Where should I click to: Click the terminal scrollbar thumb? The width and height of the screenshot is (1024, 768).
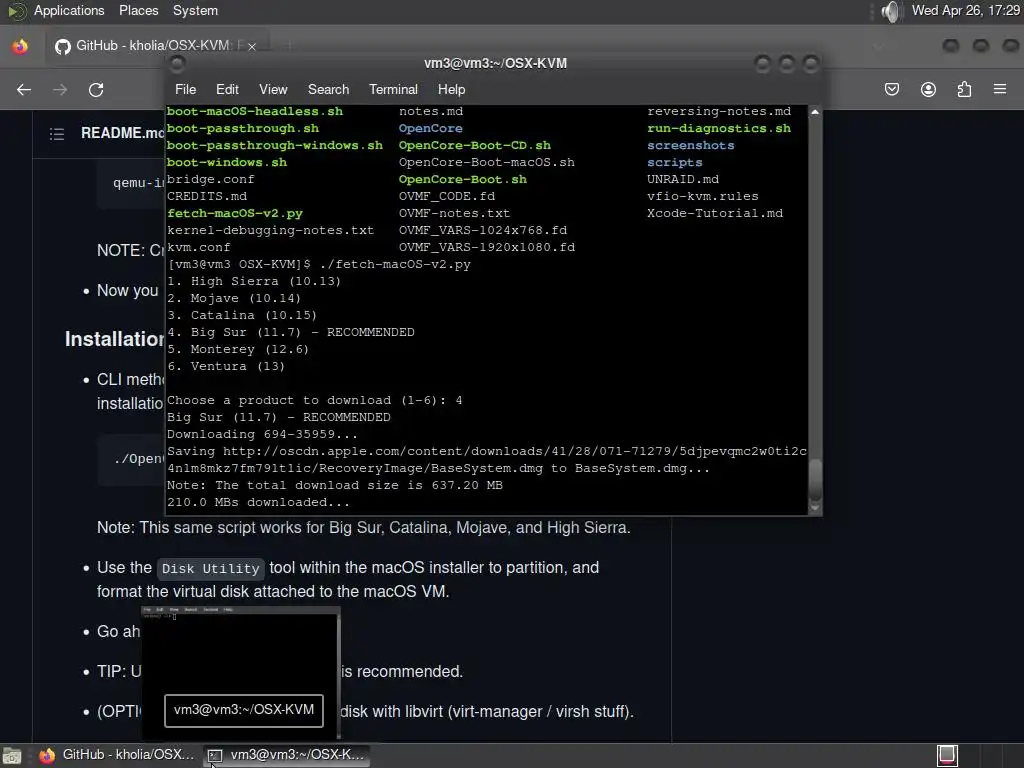(815, 479)
